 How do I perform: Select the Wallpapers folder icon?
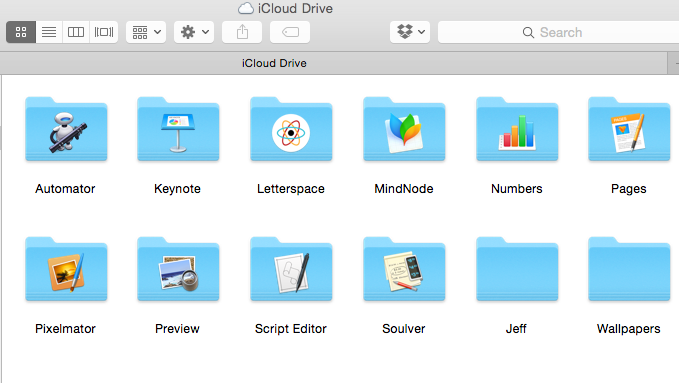[x=629, y=269]
